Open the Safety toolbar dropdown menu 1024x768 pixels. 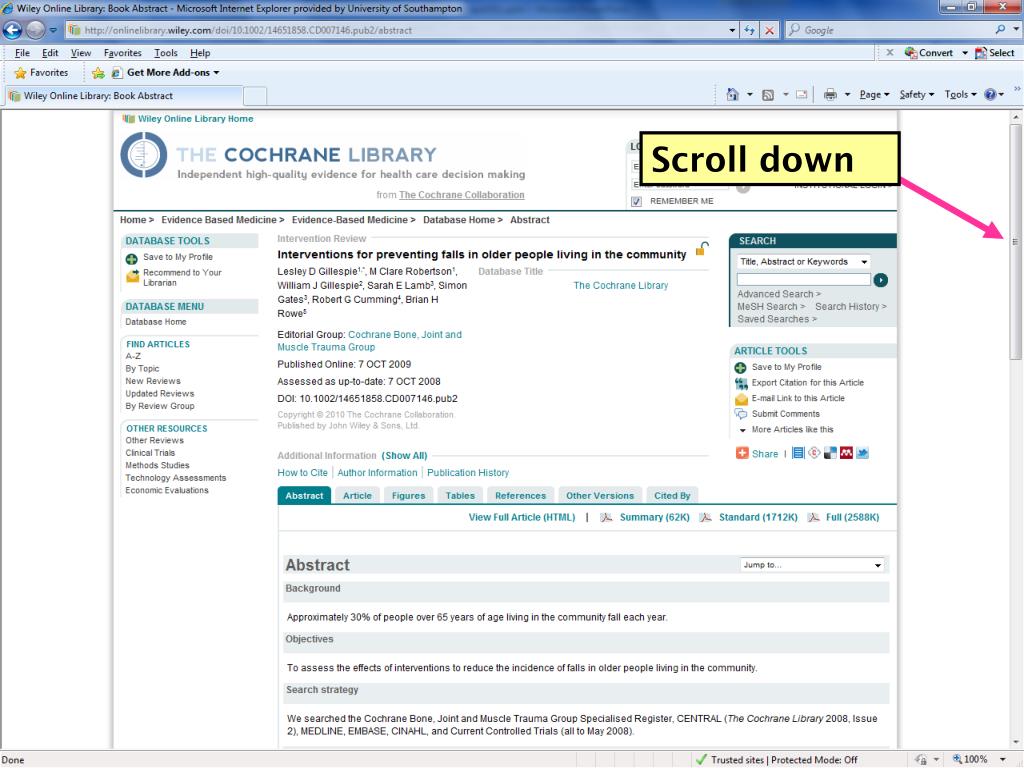coord(916,95)
